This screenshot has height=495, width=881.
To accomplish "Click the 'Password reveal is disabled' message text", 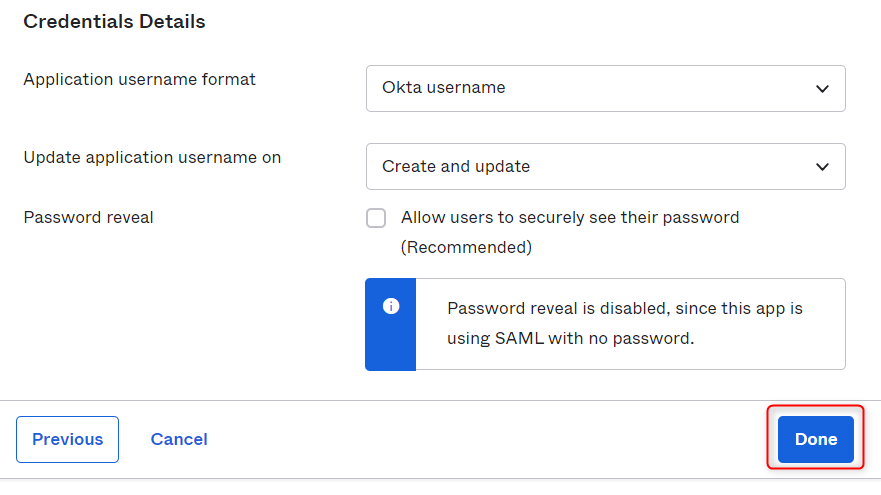I will pyautogui.click(x=625, y=308).
